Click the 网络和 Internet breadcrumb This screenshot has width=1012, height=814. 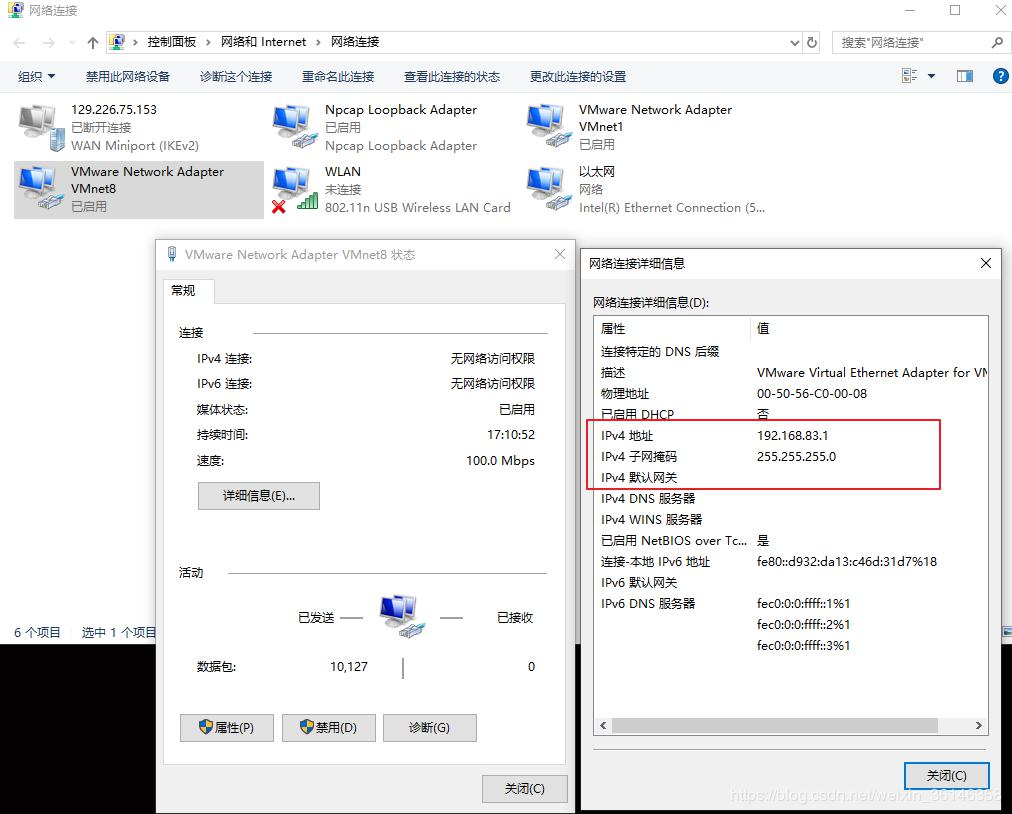263,42
